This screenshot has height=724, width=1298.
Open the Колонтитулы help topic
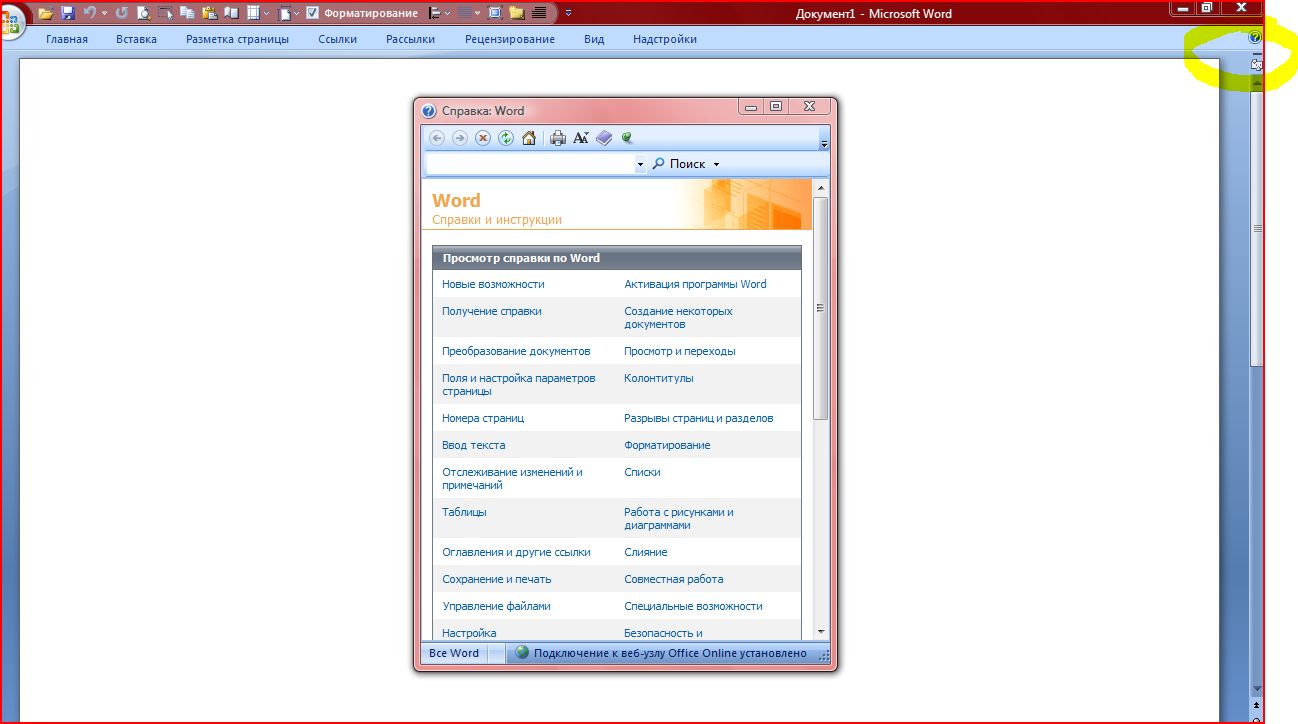[658, 378]
